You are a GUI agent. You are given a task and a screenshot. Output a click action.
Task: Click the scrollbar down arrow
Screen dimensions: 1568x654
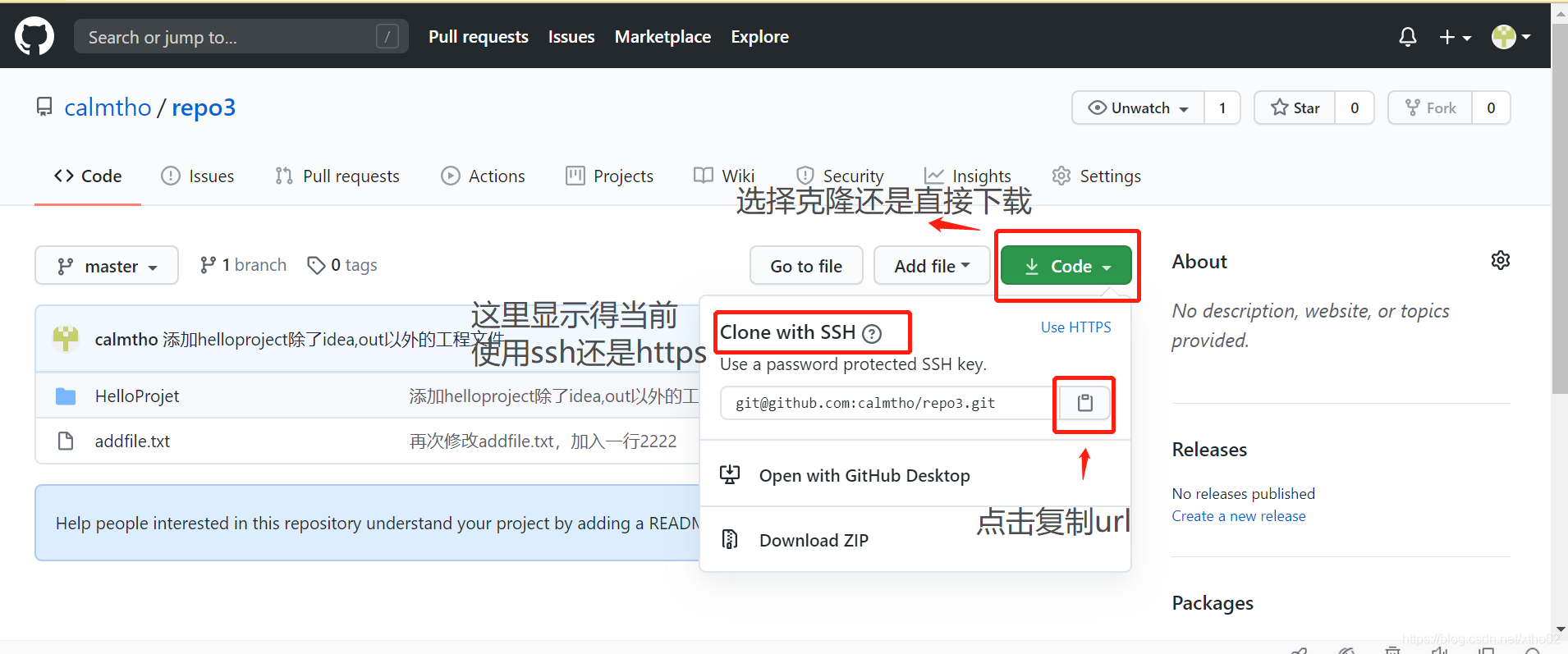click(x=1560, y=629)
